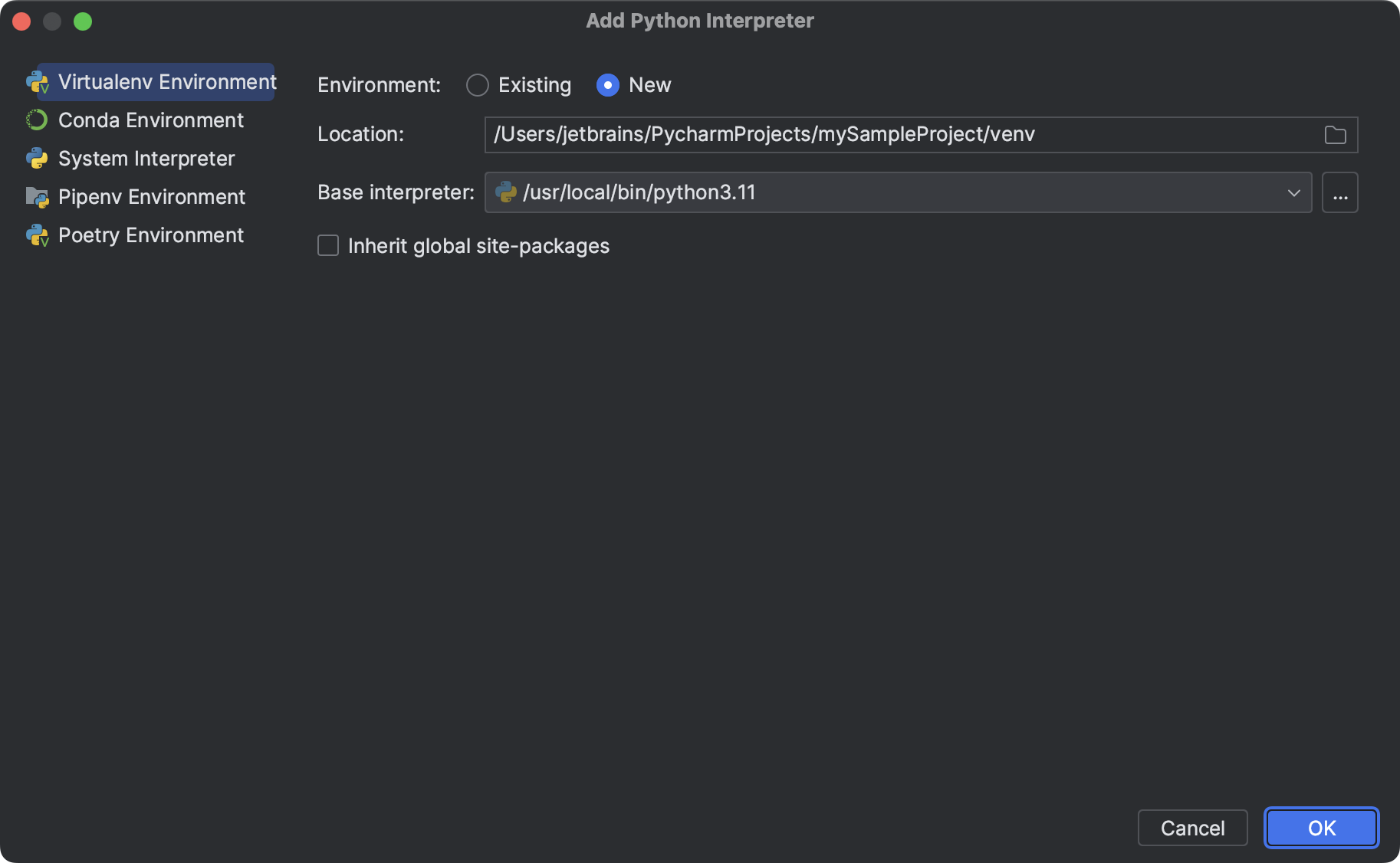Screen dimensions: 1400x863
Task: Select the Existing environment radio button
Action: click(x=477, y=85)
